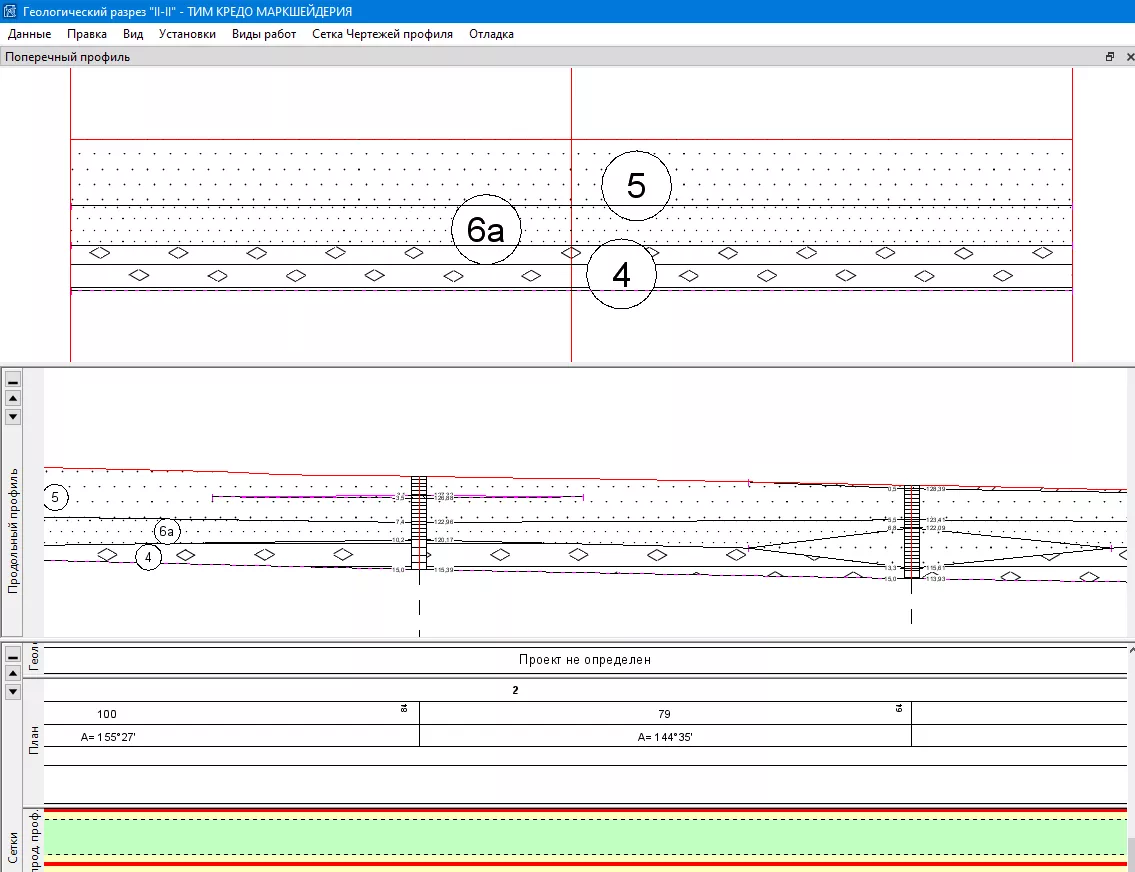Collapse the bottom grids panel with minus button

click(x=13, y=656)
